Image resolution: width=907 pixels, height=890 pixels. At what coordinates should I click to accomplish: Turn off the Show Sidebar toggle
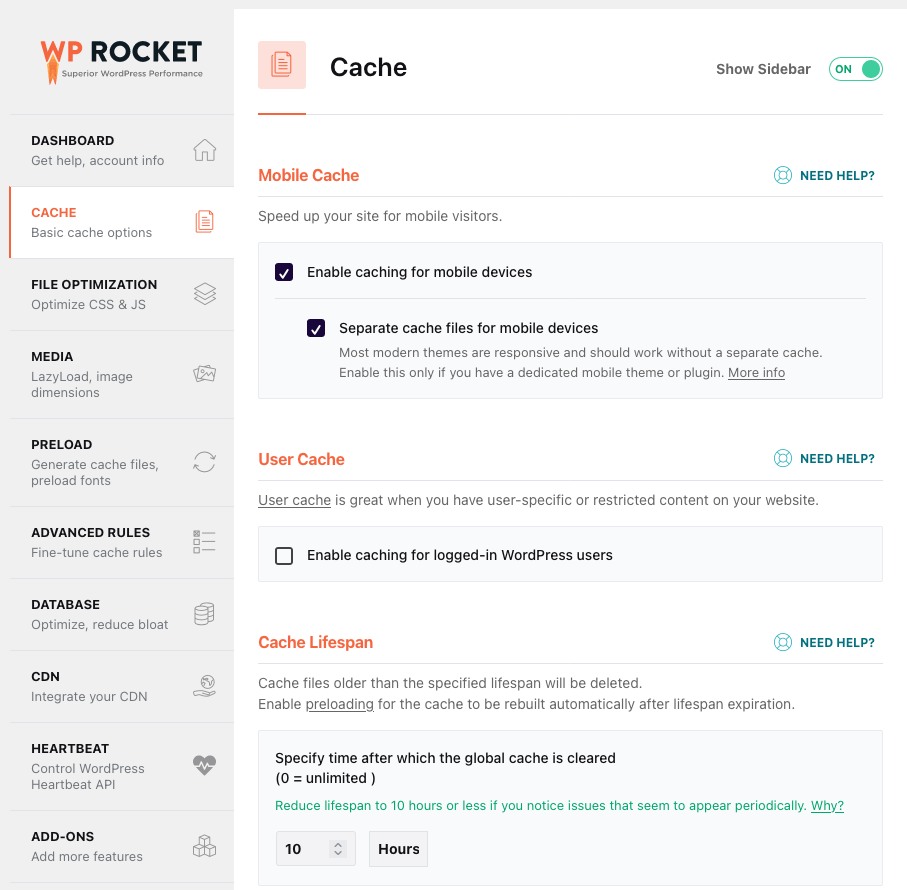tap(855, 69)
